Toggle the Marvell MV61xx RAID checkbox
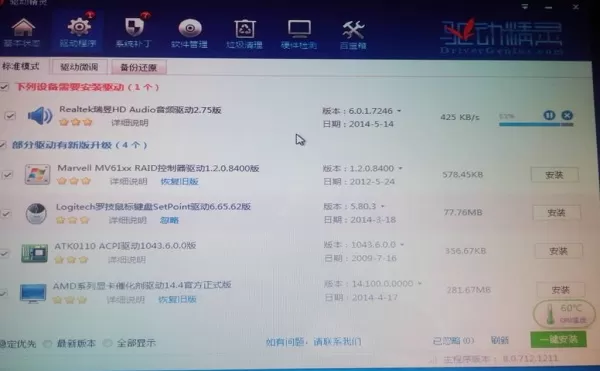Screen dimensions: 600x371 pyautogui.click(x=7, y=175)
